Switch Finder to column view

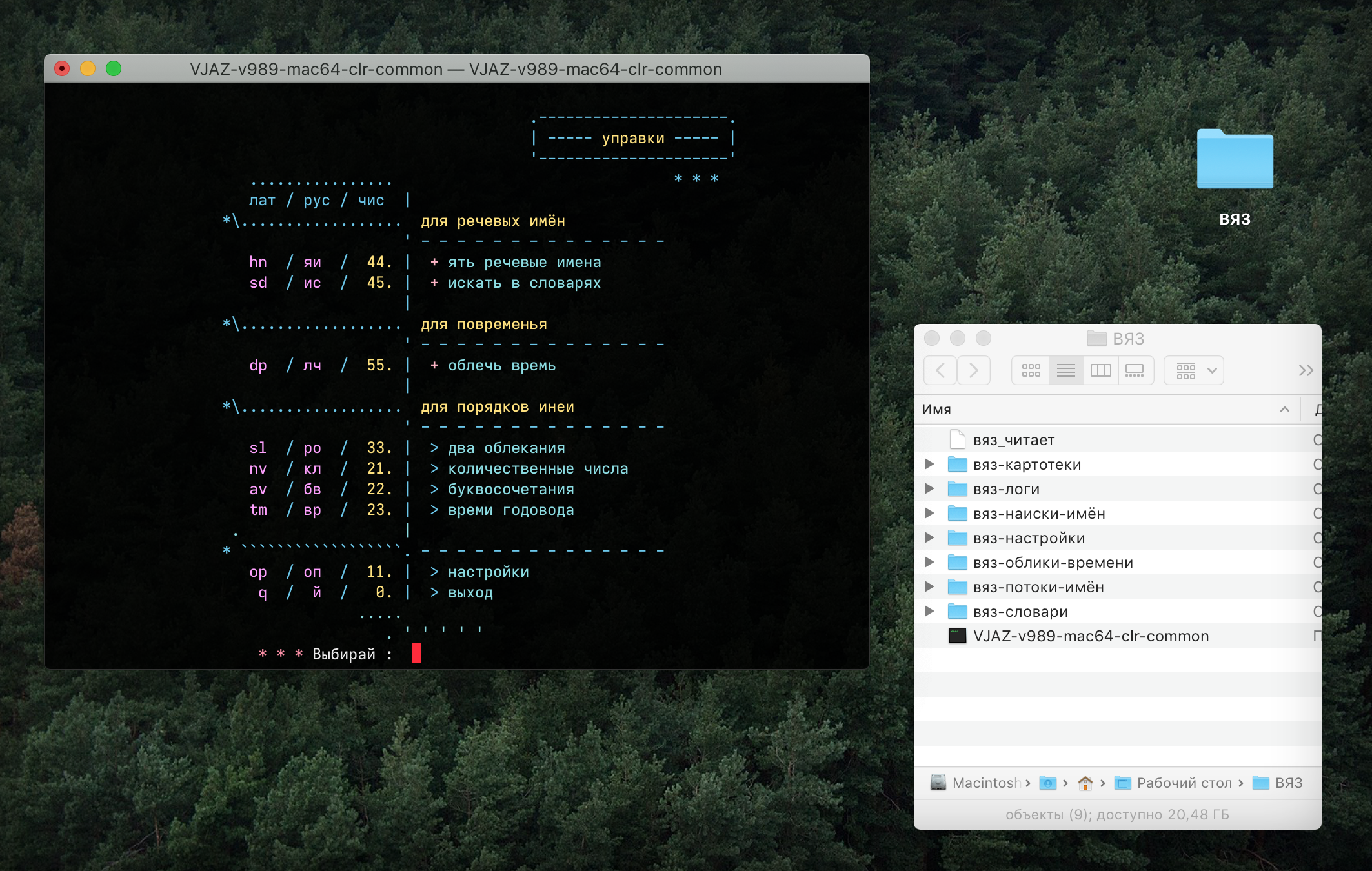(1100, 370)
